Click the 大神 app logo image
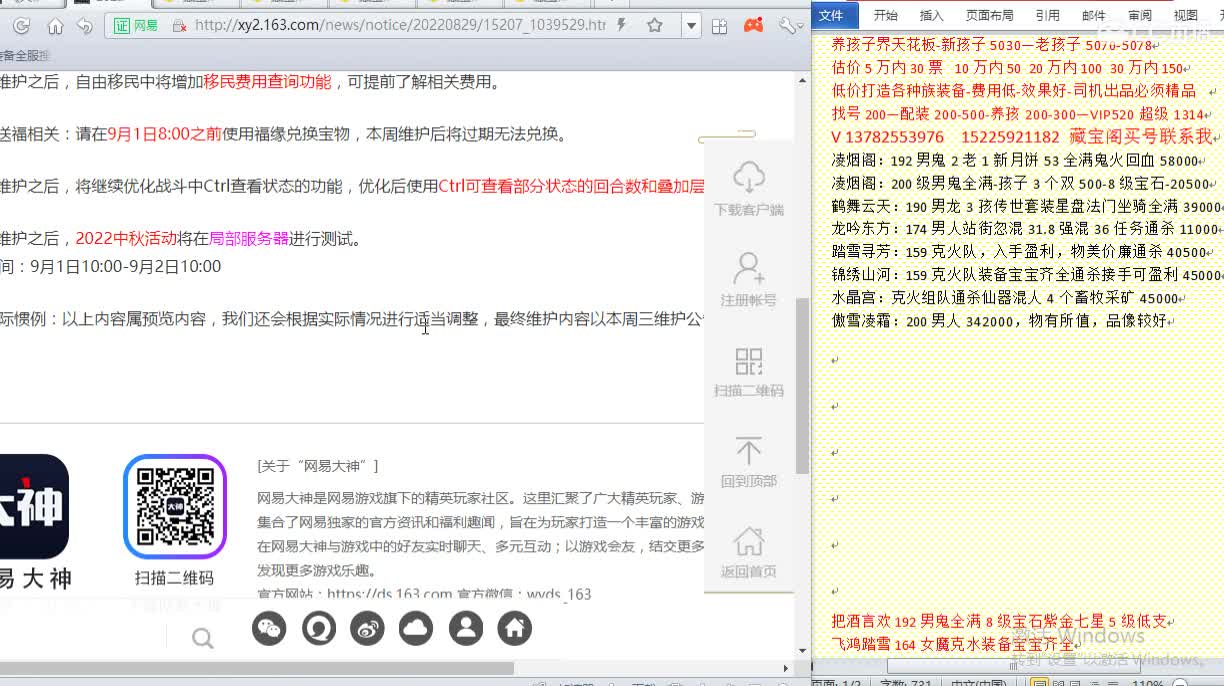 (x=34, y=506)
